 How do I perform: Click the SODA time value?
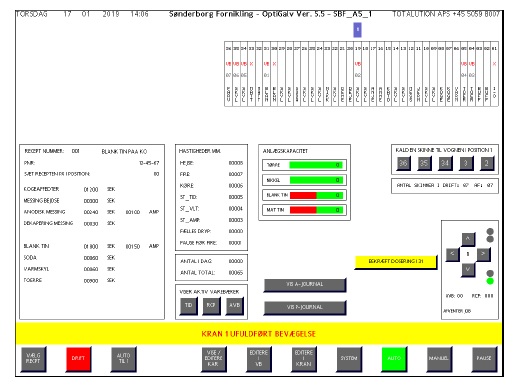pyautogui.click(x=91, y=258)
